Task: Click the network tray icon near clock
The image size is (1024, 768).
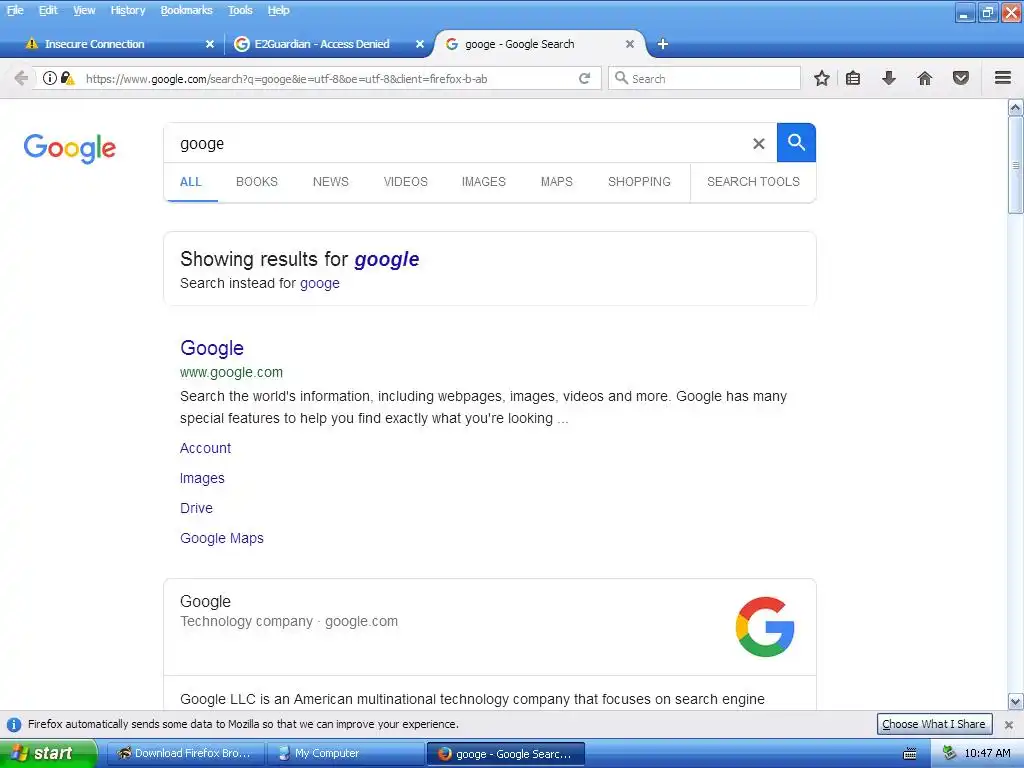Action: click(949, 753)
